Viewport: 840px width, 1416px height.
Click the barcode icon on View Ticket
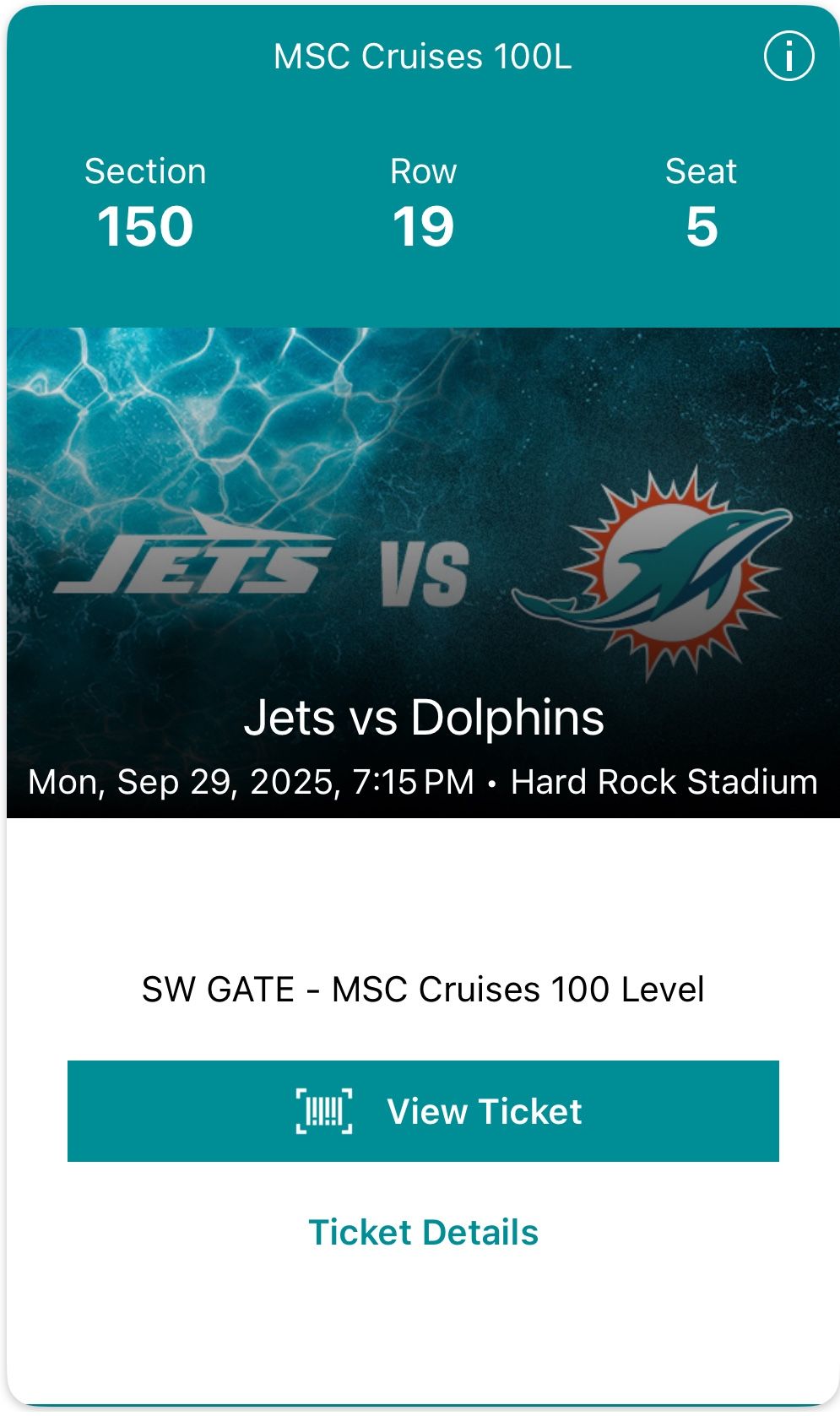pyautogui.click(x=324, y=1110)
